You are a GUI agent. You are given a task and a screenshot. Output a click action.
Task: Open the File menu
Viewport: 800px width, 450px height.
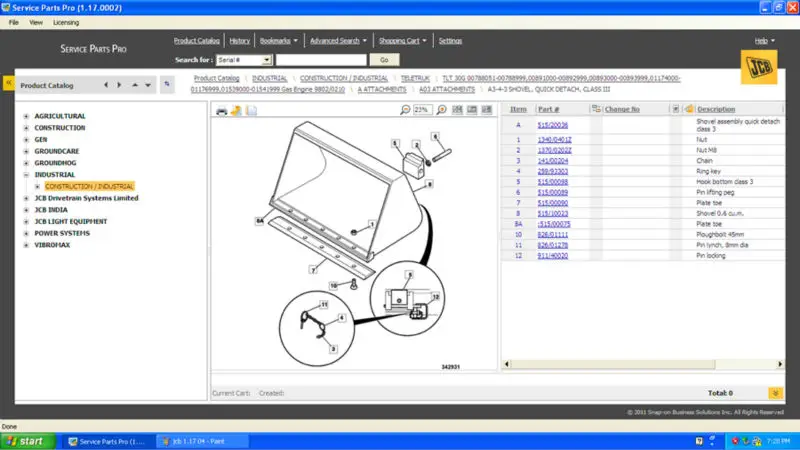tap(14, 22)
